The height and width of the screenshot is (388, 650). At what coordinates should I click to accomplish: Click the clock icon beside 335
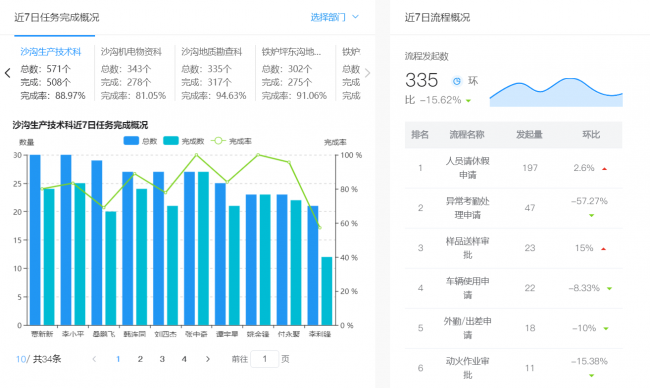[456, 81]
